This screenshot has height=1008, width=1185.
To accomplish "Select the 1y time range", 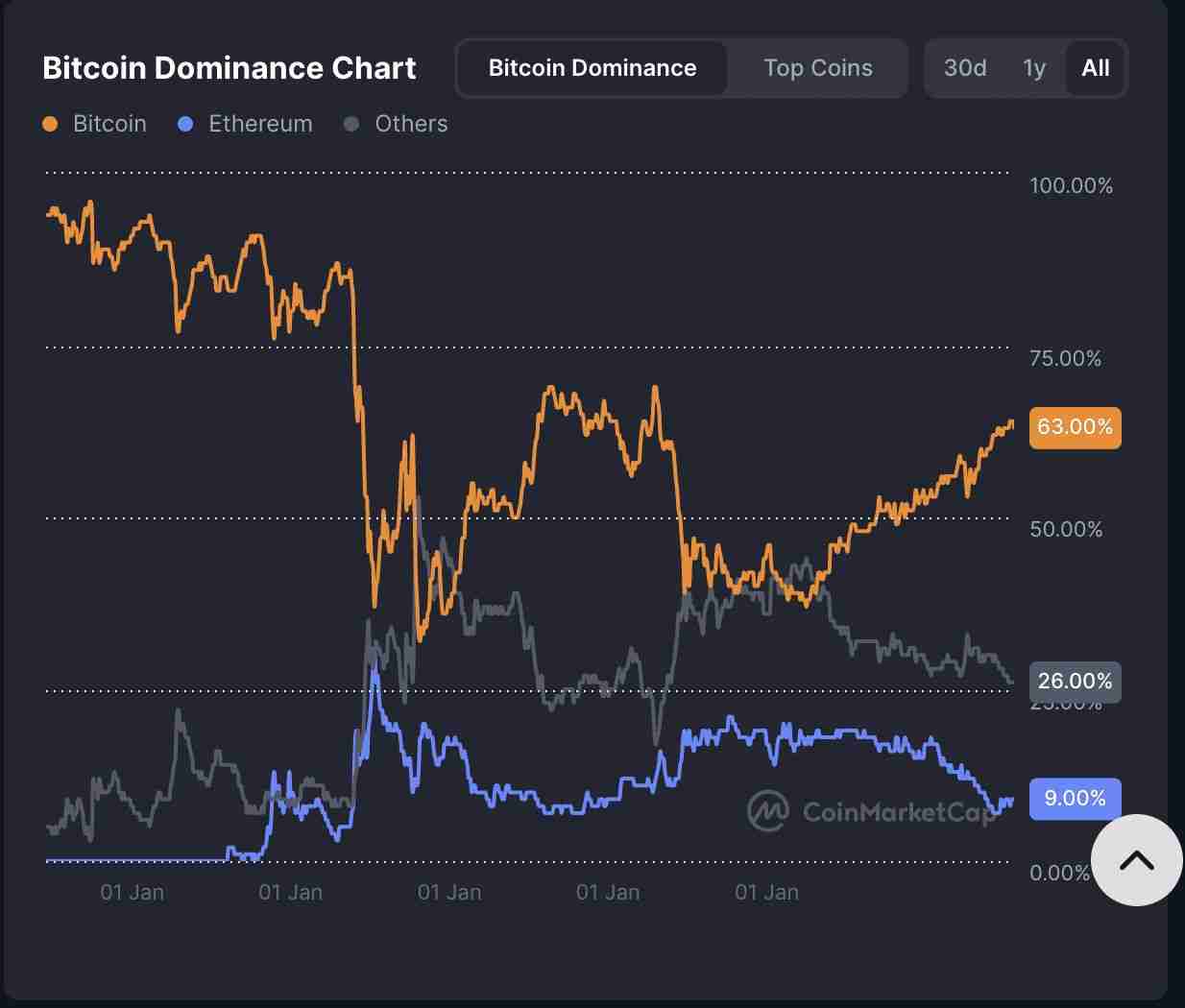I will [x=1034, y=68].
